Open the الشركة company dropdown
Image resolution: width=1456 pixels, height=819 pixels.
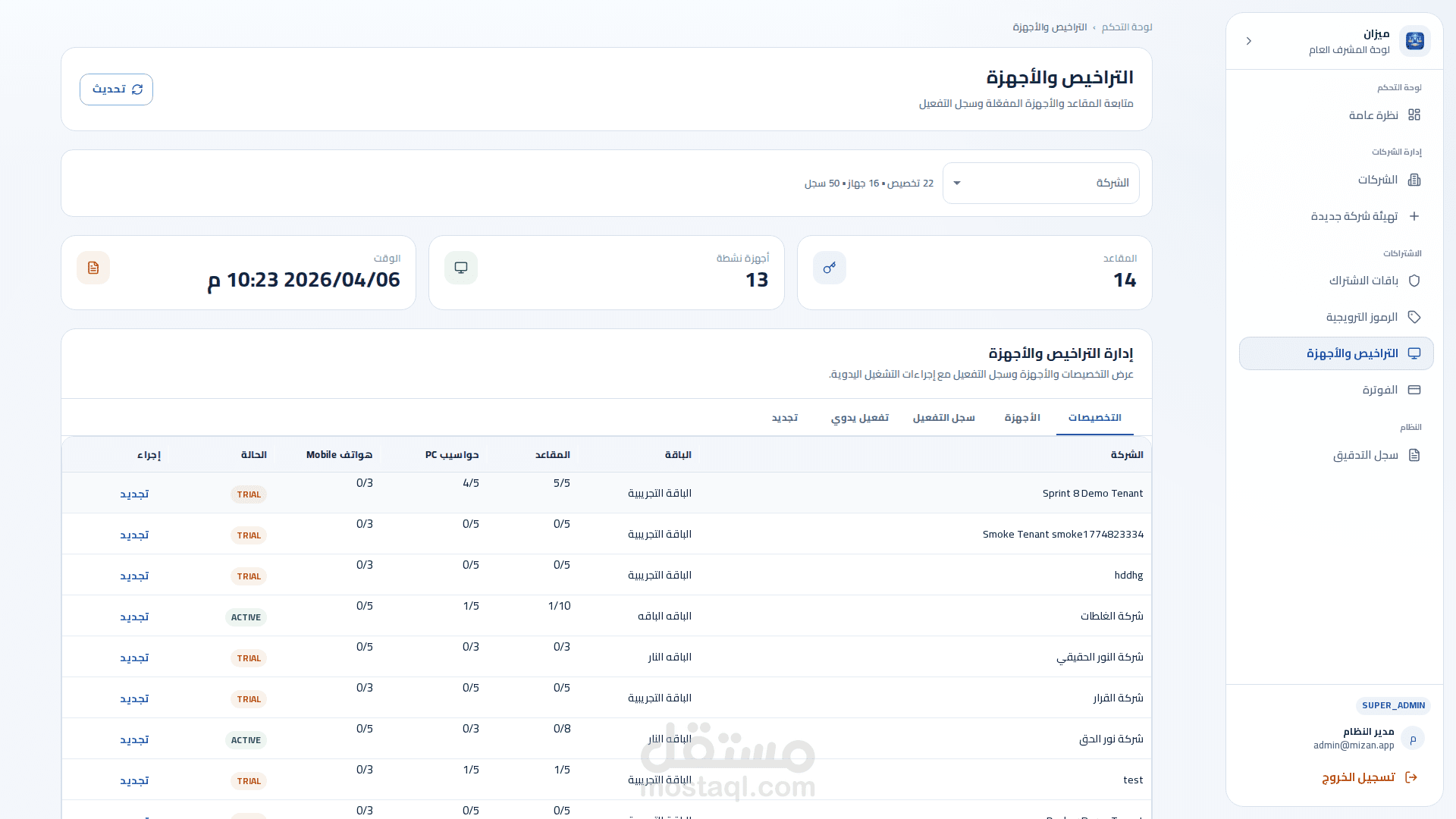[x=1040, y=183]
